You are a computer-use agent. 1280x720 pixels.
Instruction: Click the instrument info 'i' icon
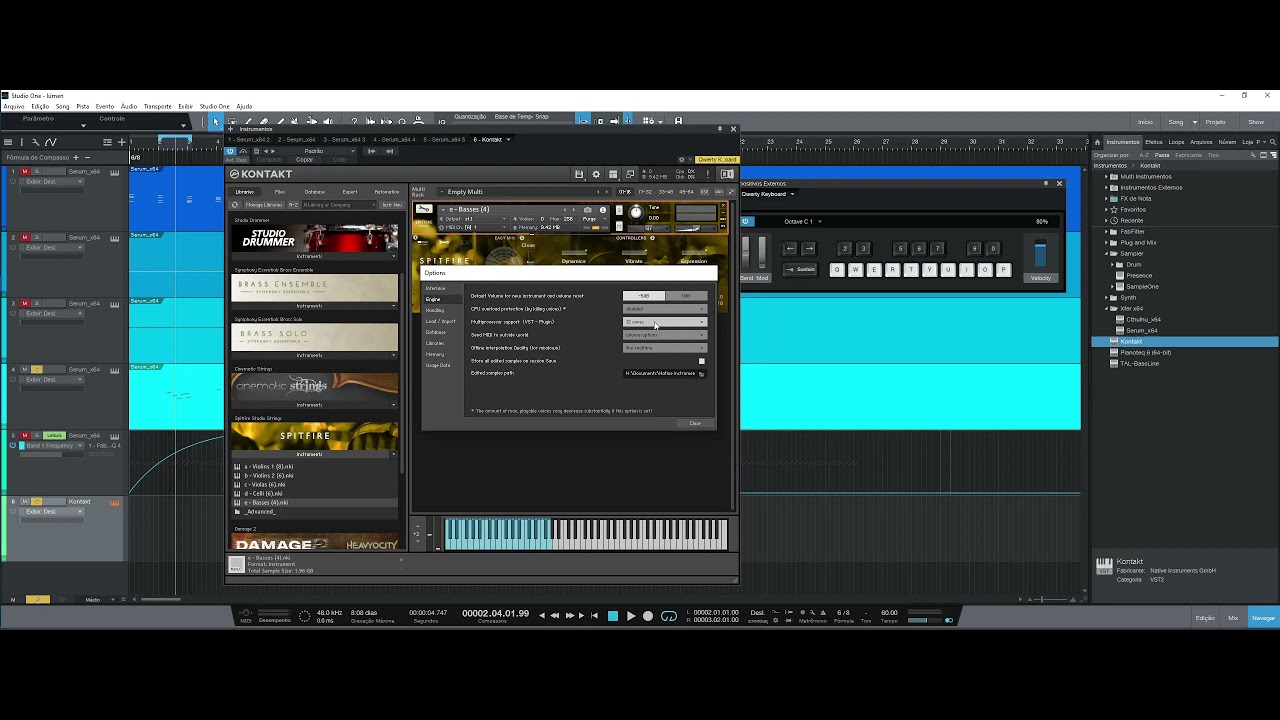coord(603,210)
